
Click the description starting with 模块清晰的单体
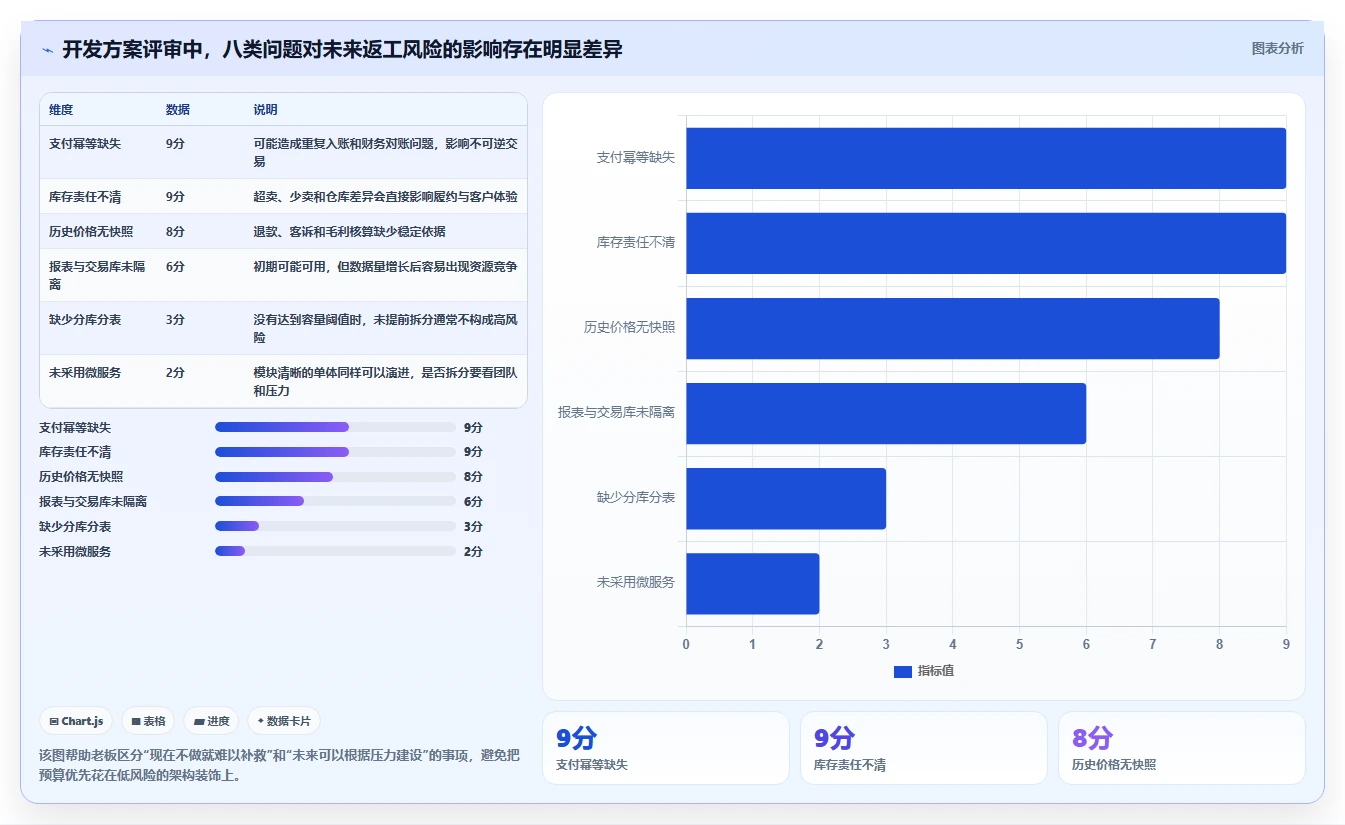[x=385, y=382]
